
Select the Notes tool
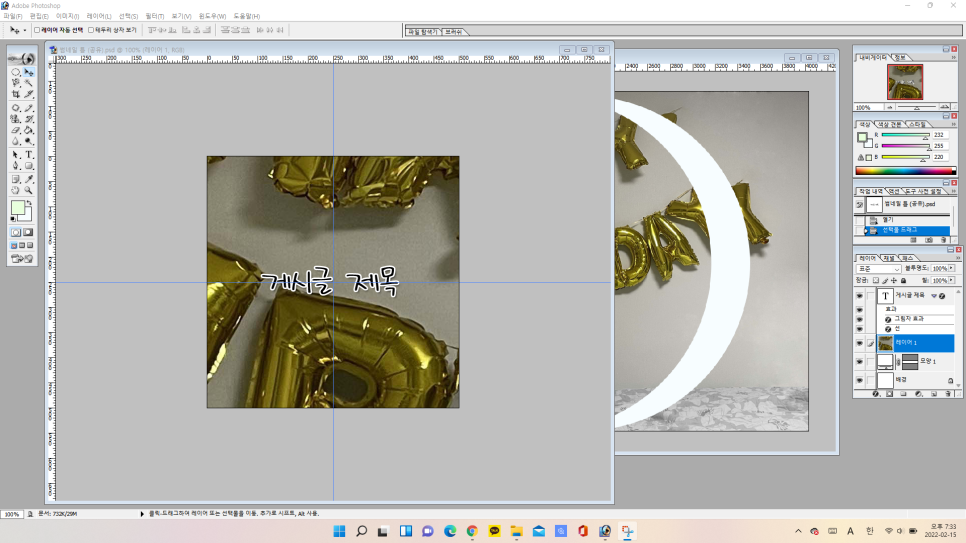tap(15, 179)
